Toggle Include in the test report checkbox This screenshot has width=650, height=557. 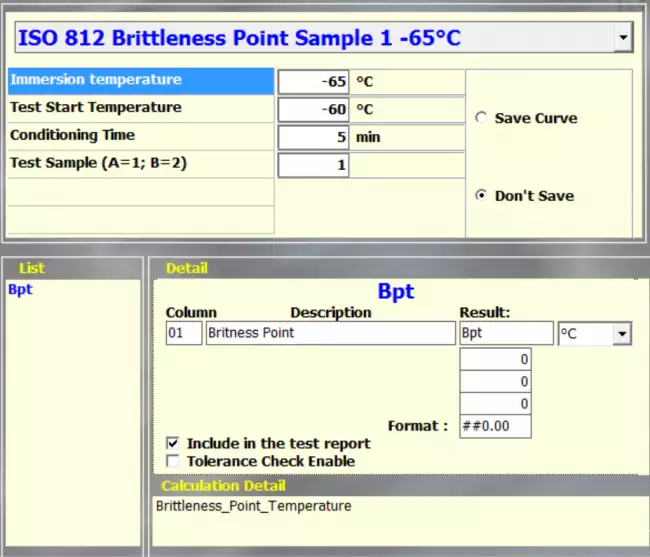pos(173,443)
